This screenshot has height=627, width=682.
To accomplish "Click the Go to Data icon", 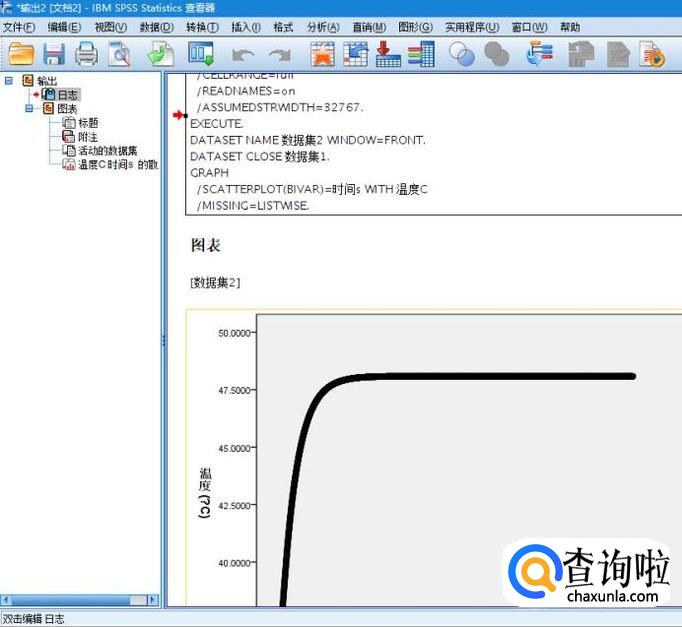I will pyautogui.click(x=322, y=54).
